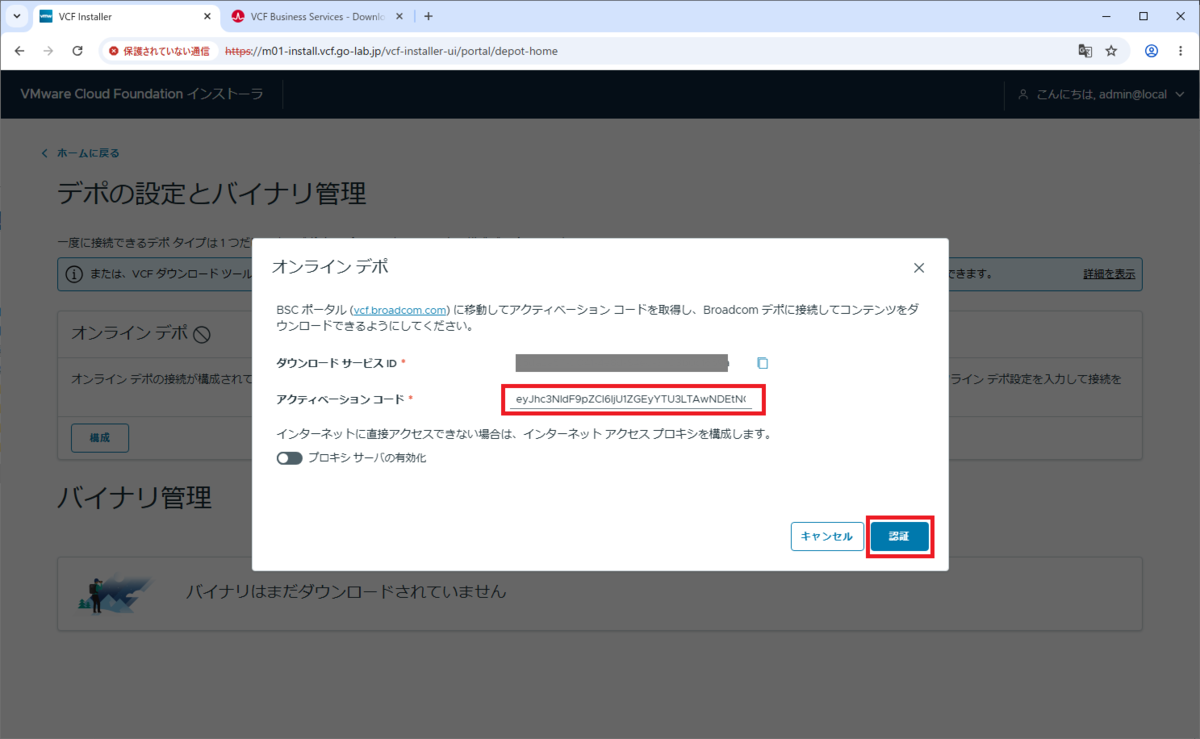Image resolution: width=1200 pixels, height=739 pixels.
Task: Click the デポの設定とバイナリ管理 heading
Action: point(212,193)
